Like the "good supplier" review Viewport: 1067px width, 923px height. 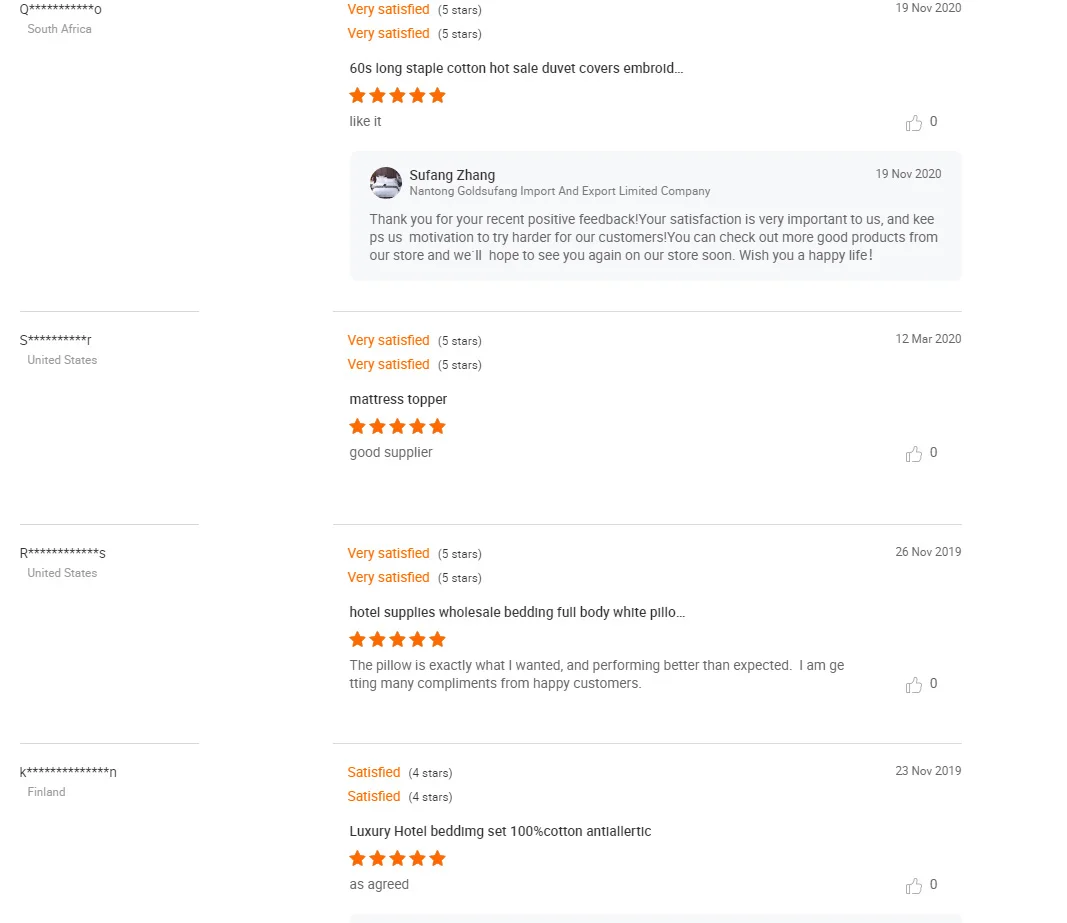pyautogui.click(x=914, y=454)
